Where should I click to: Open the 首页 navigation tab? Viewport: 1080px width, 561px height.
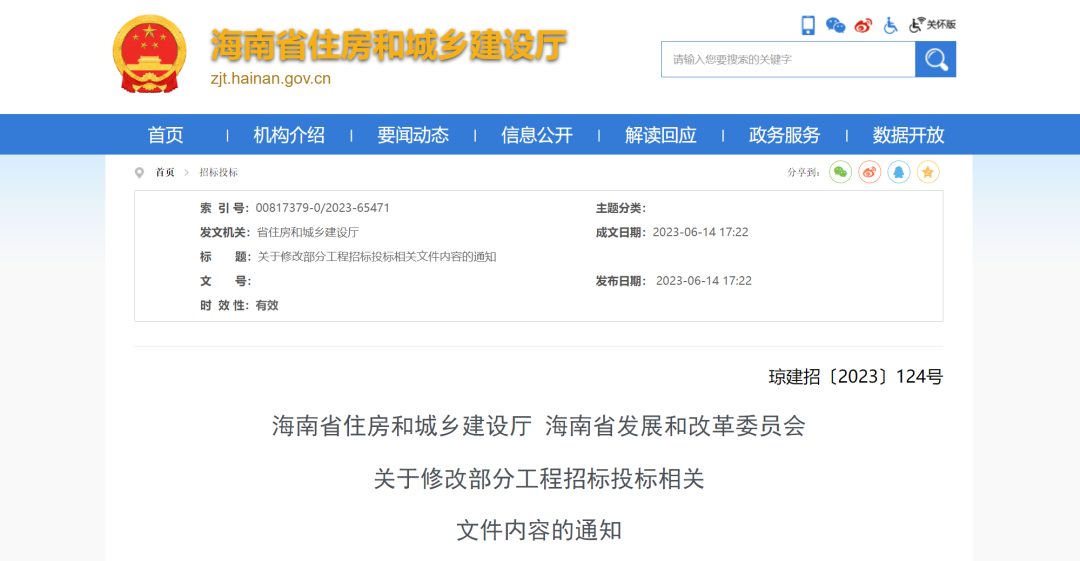click(x=165, y=135)
